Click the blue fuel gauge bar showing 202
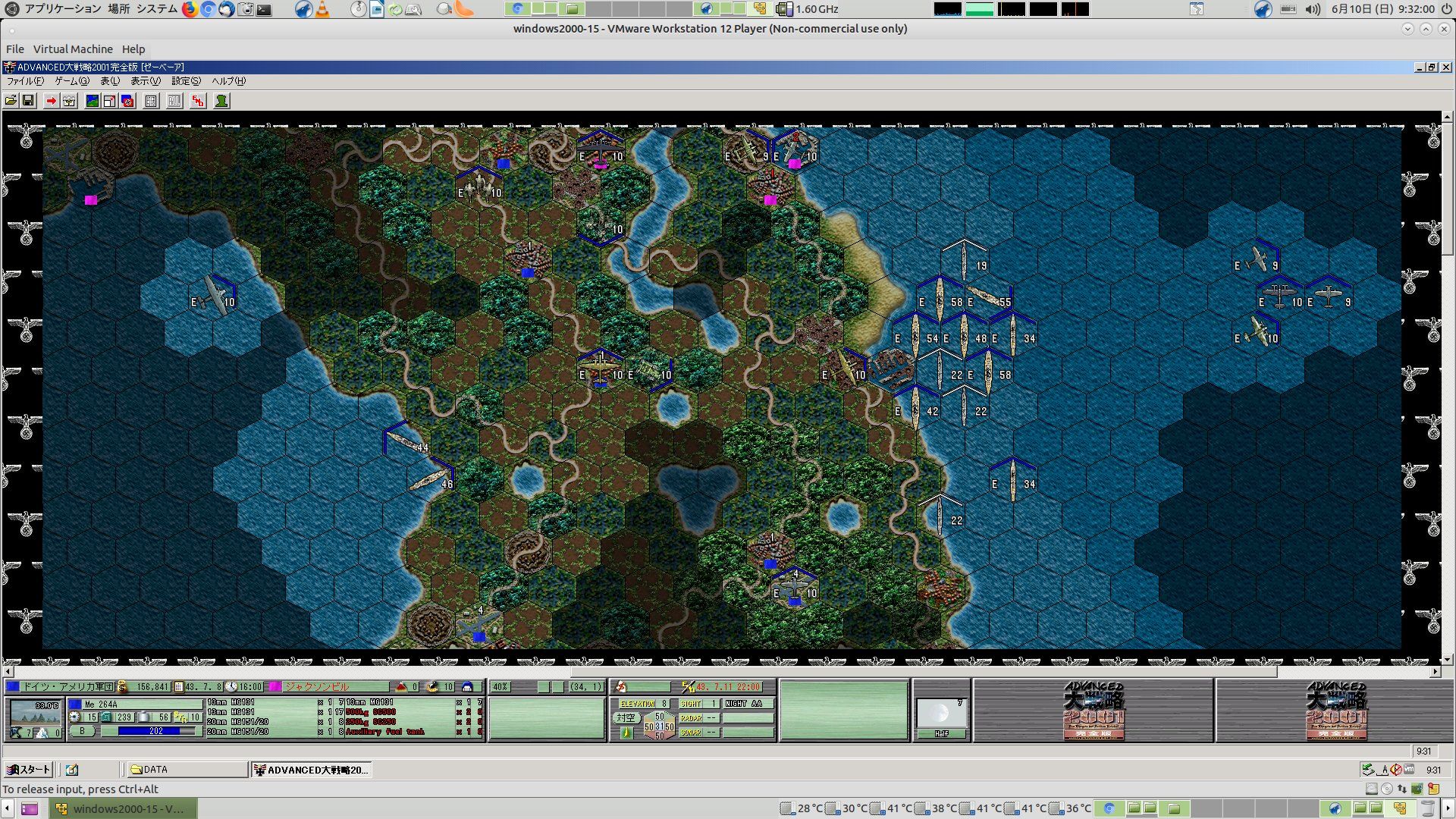This screenshot has height=819, width=1456. (x=156, y=731)
